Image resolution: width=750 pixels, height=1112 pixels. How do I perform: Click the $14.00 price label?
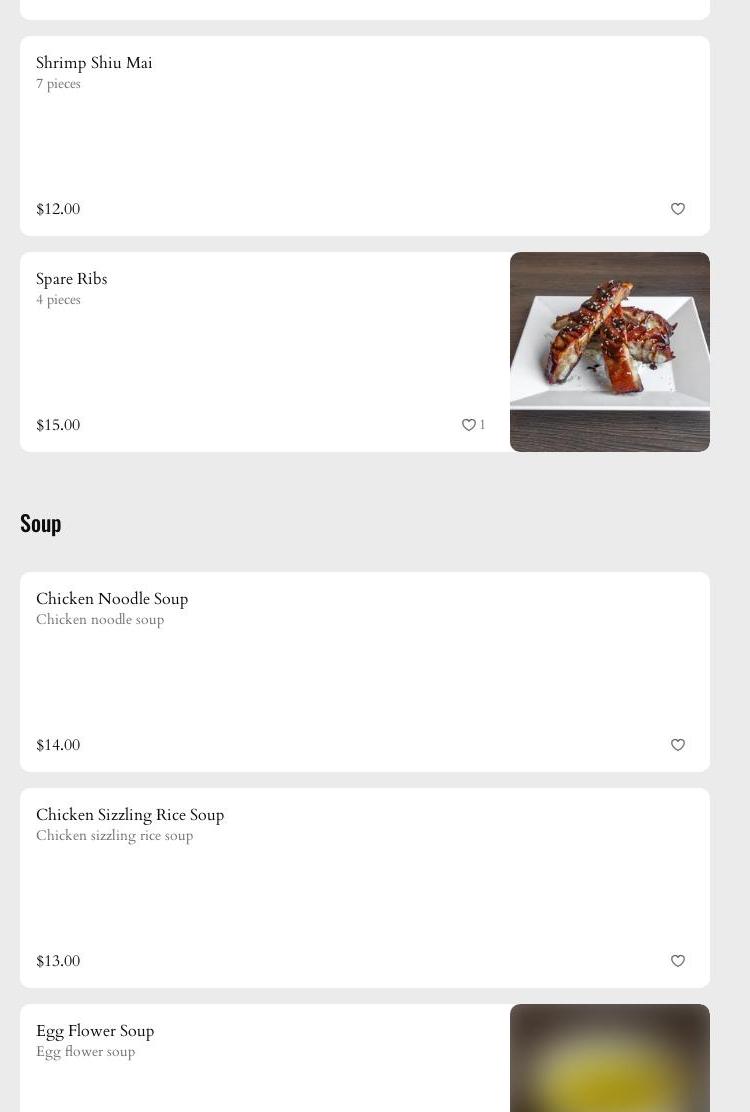[58, 745]
